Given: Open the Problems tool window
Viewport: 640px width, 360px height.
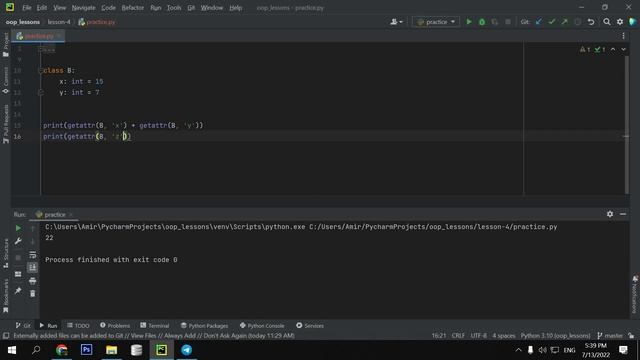Looking at the screenshot, I should coord(115,325).
